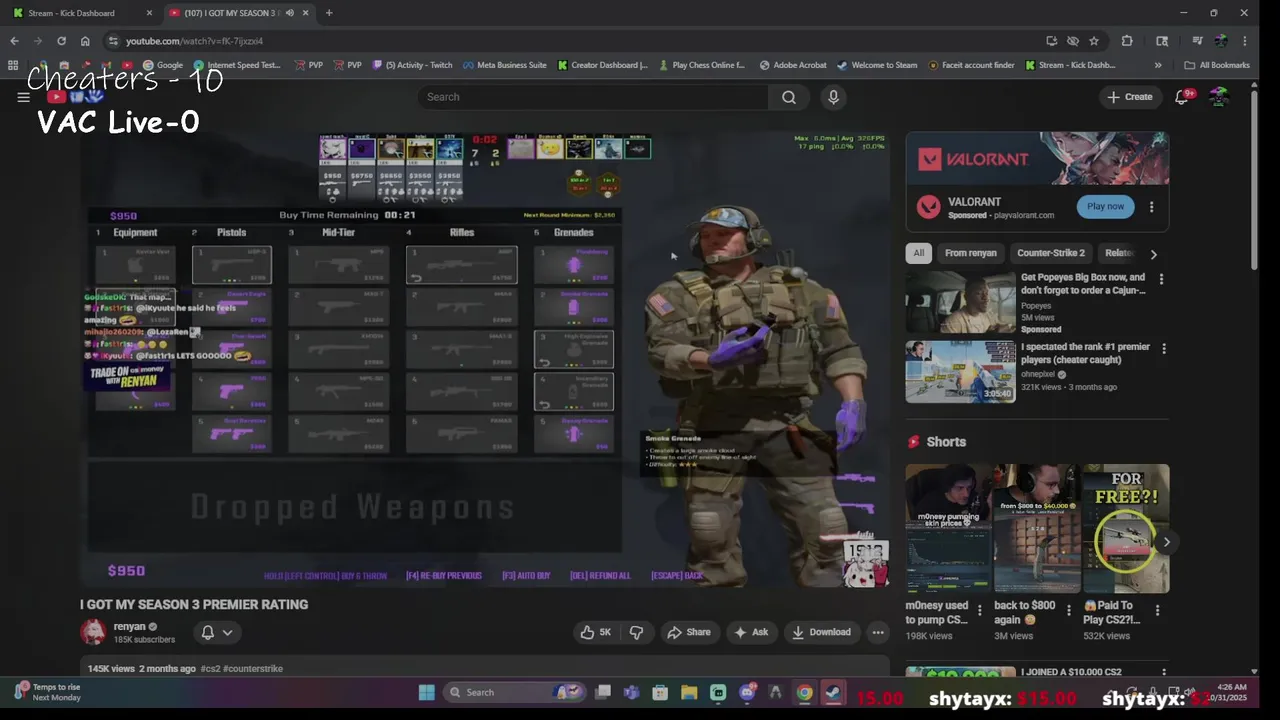Show next Shorts with the right arrow
1280x720 pixels.
(1166, 542)
